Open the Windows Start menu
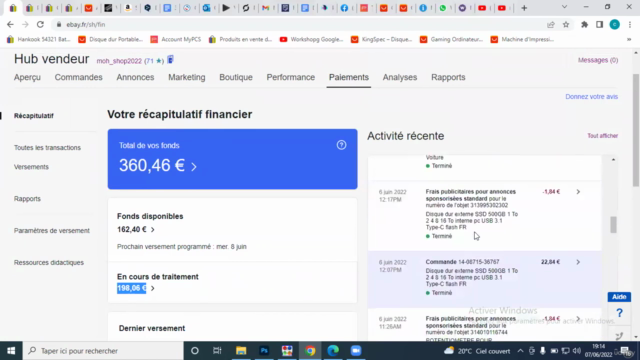640x360 pixels. click(11, 351)
